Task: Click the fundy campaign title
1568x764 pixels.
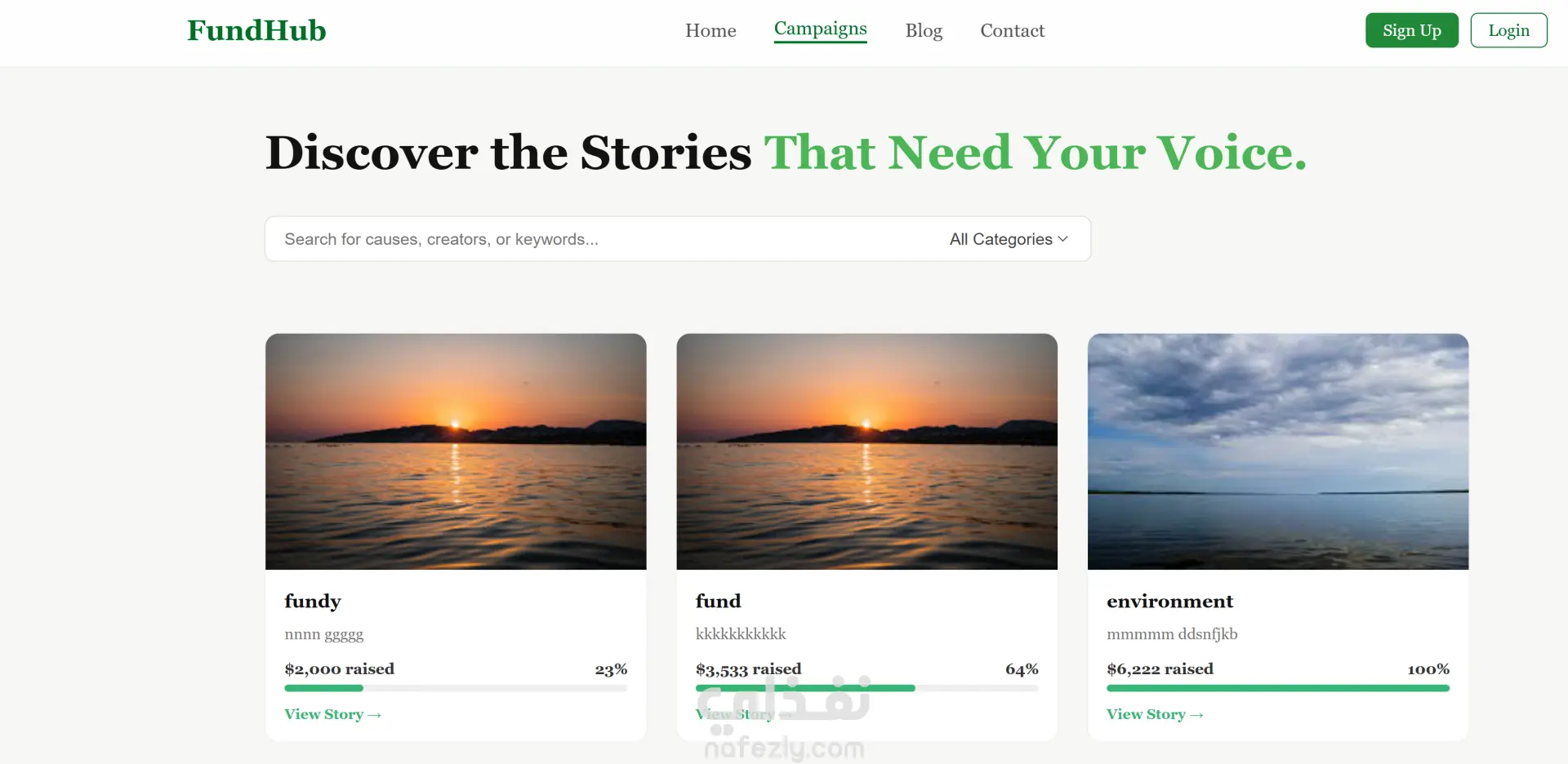Action: 313,602
